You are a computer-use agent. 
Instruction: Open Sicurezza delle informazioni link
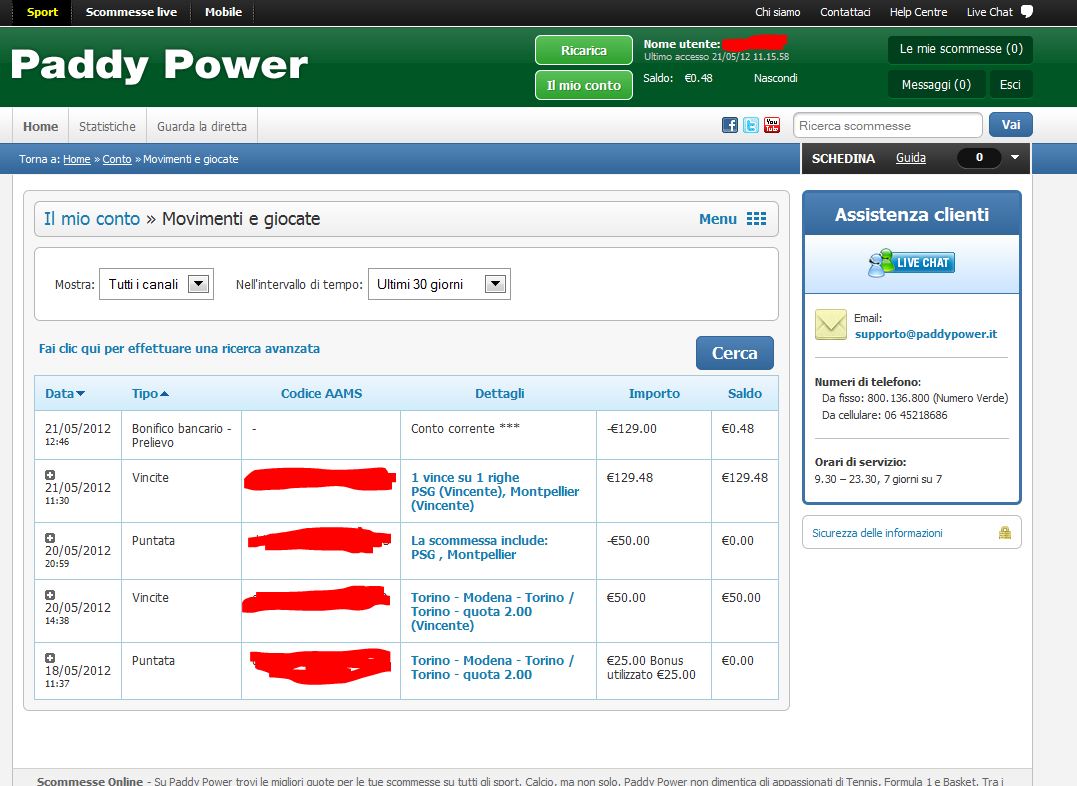877,532
